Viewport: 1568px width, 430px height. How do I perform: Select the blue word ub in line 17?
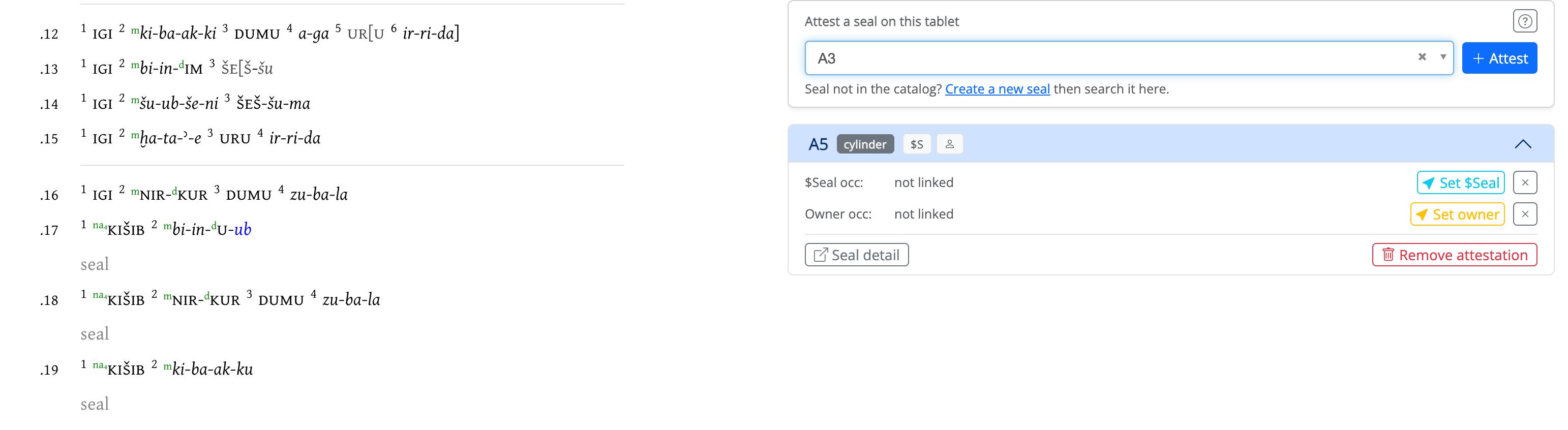click(x=243, y=229)
